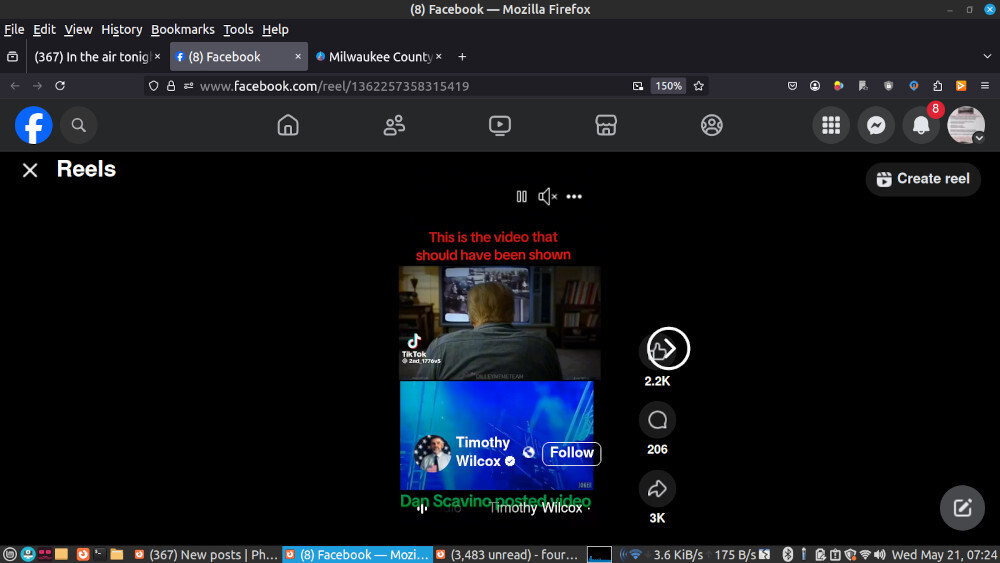
Task: Open the Firefox application menu
Action: coord(985,85)
